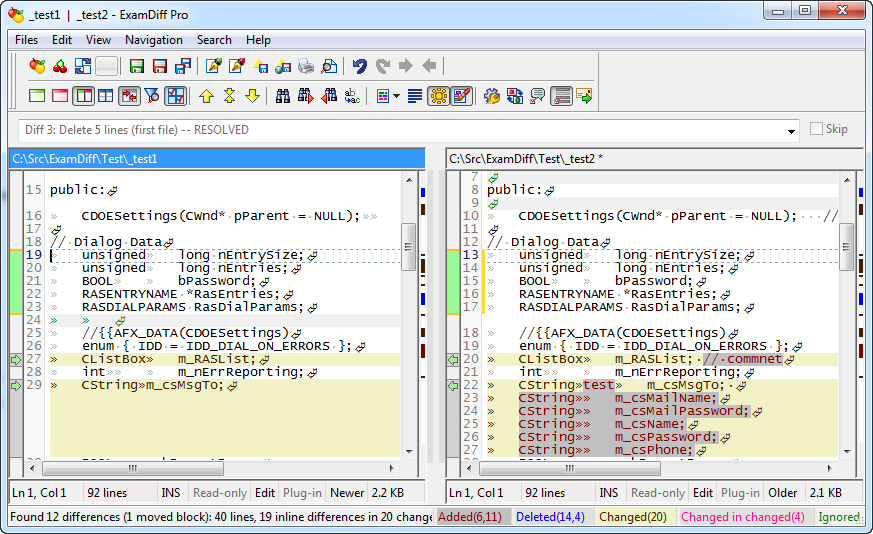Image resolution: width=873 pixels, height=534 pixels.
Task: Click the swap panes icon
Action: pos(83,66)
